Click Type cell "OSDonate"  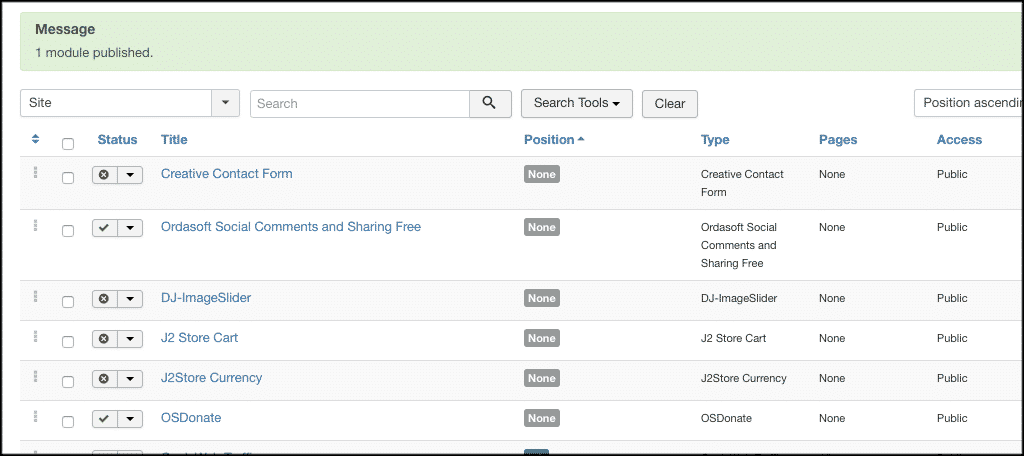tap(726, 418)
